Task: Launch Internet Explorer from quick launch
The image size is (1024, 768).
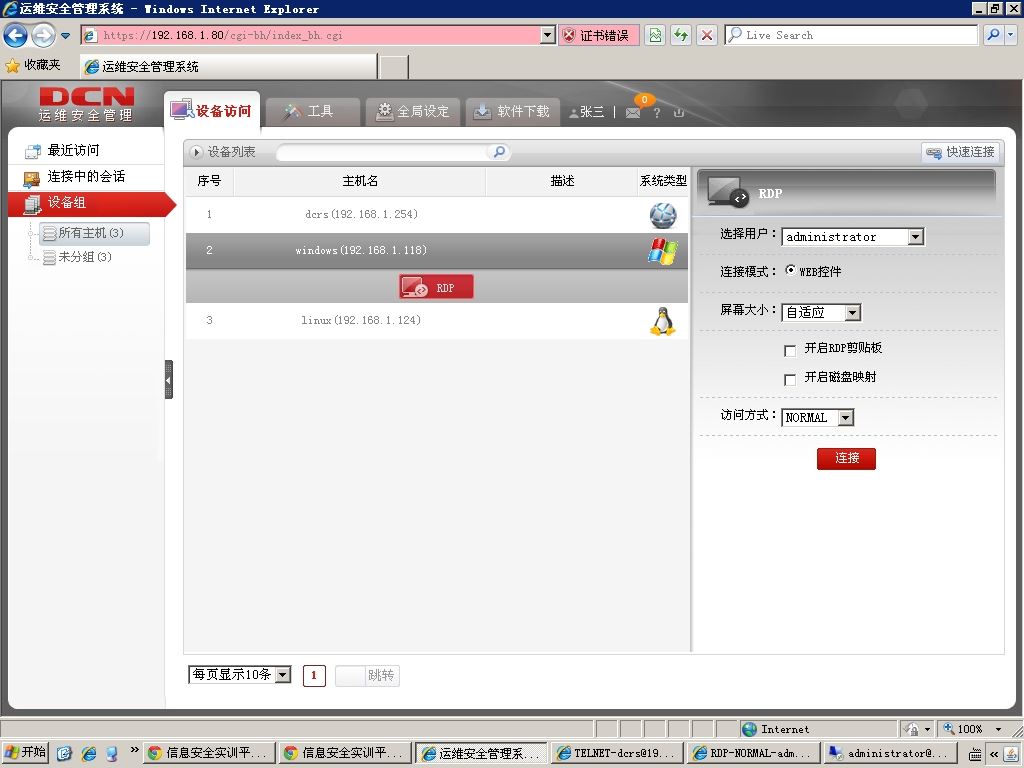Action: point(88,754)
